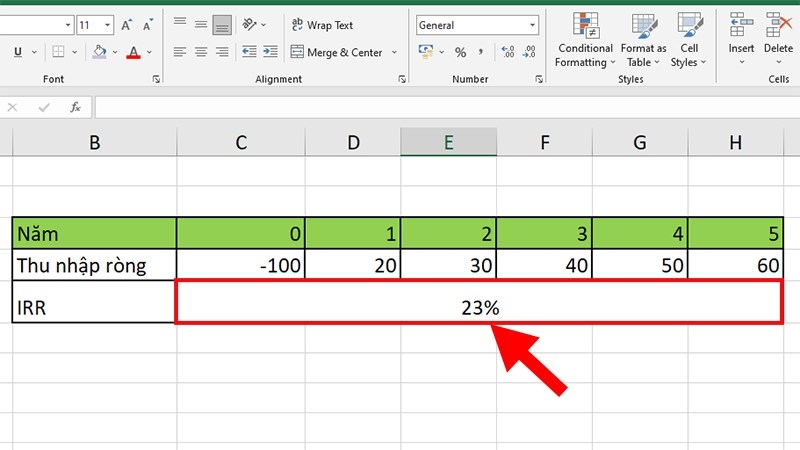Open Format as Table gallery
Image resolution: width=800 pixels, height=450 pixels.
tap(643, 40)
